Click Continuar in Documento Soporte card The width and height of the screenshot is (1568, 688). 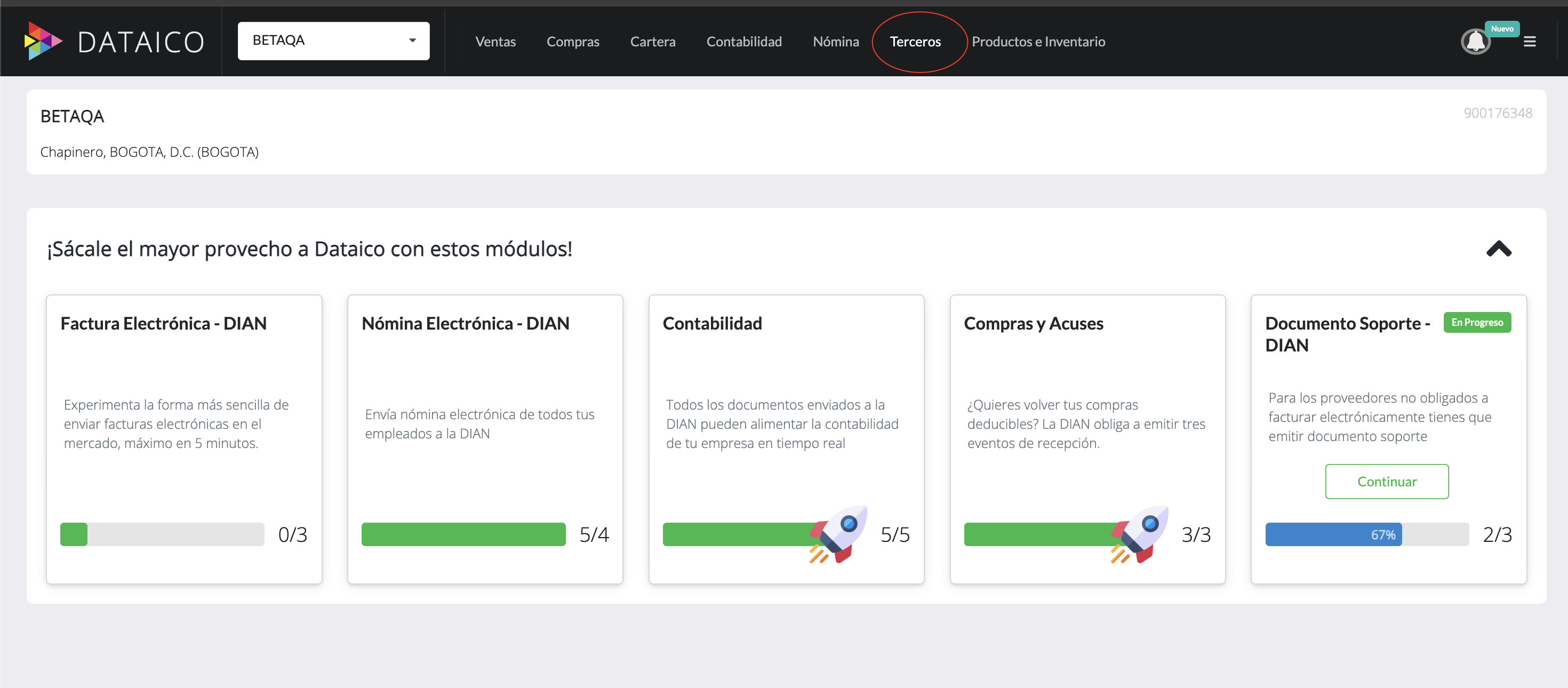tap(1387, 482)
